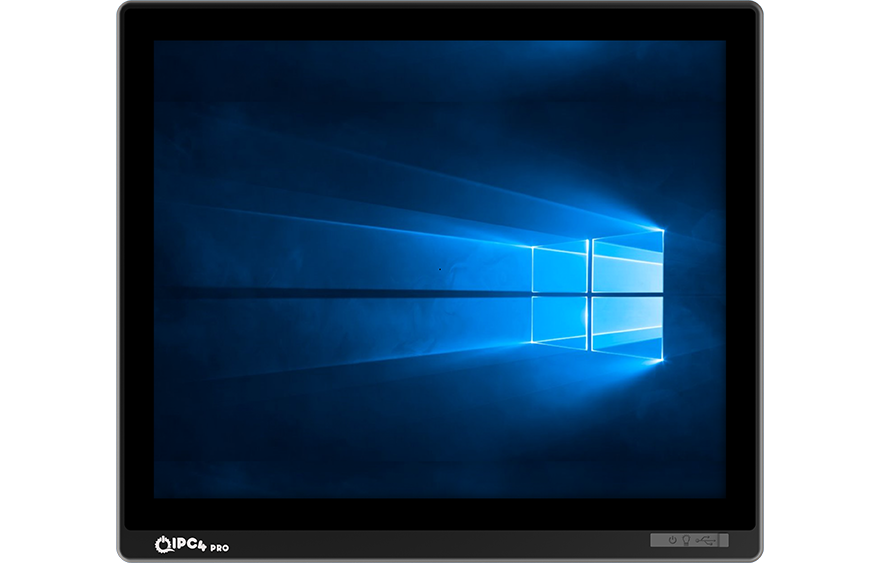The width and height of the screenshot is (880, 563).
Task: Tap the power symbol on the front panel
Action: 673,540
